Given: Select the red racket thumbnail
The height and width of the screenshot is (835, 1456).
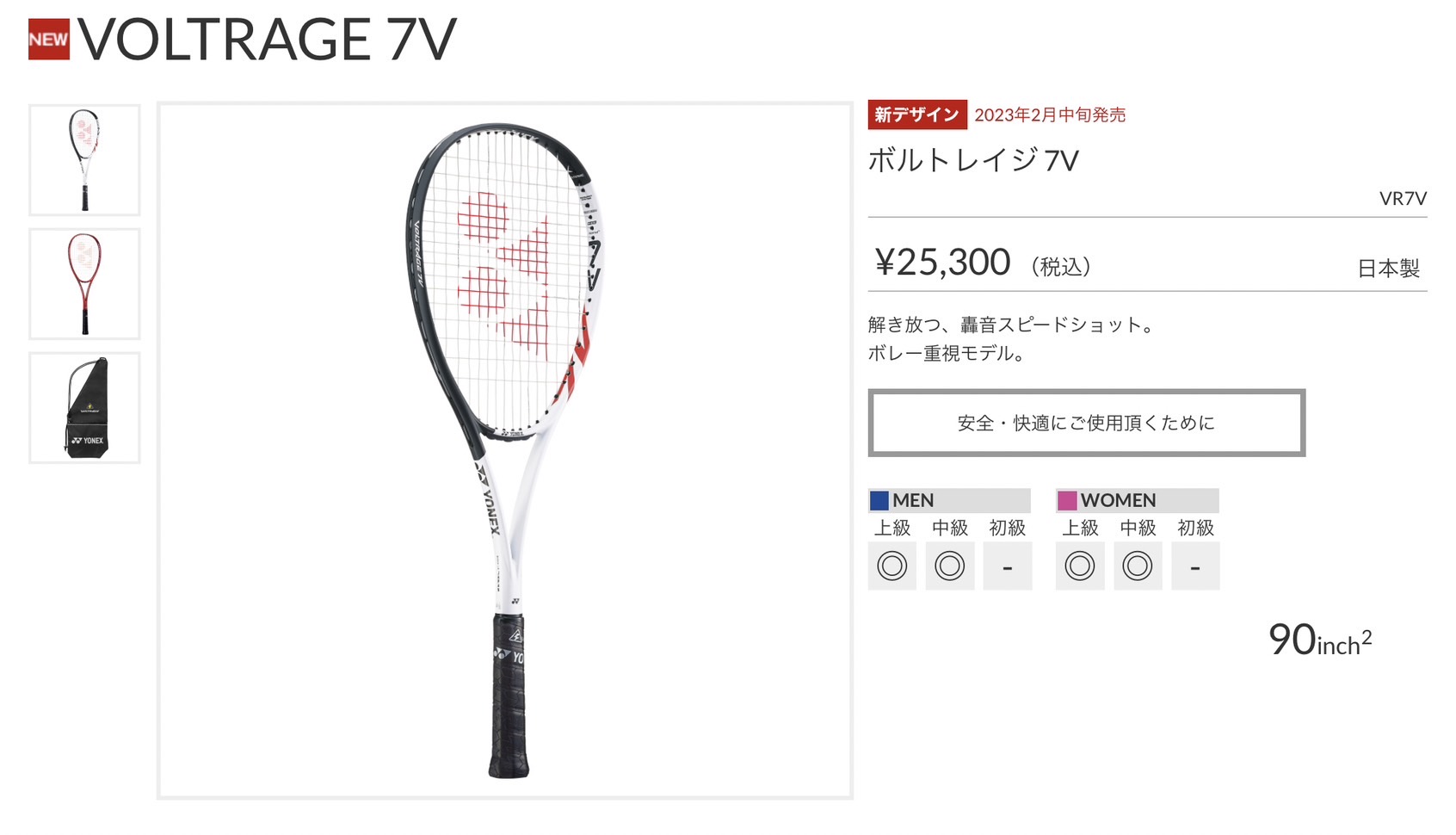Looking at the screenshot, I should pos(84,284).
